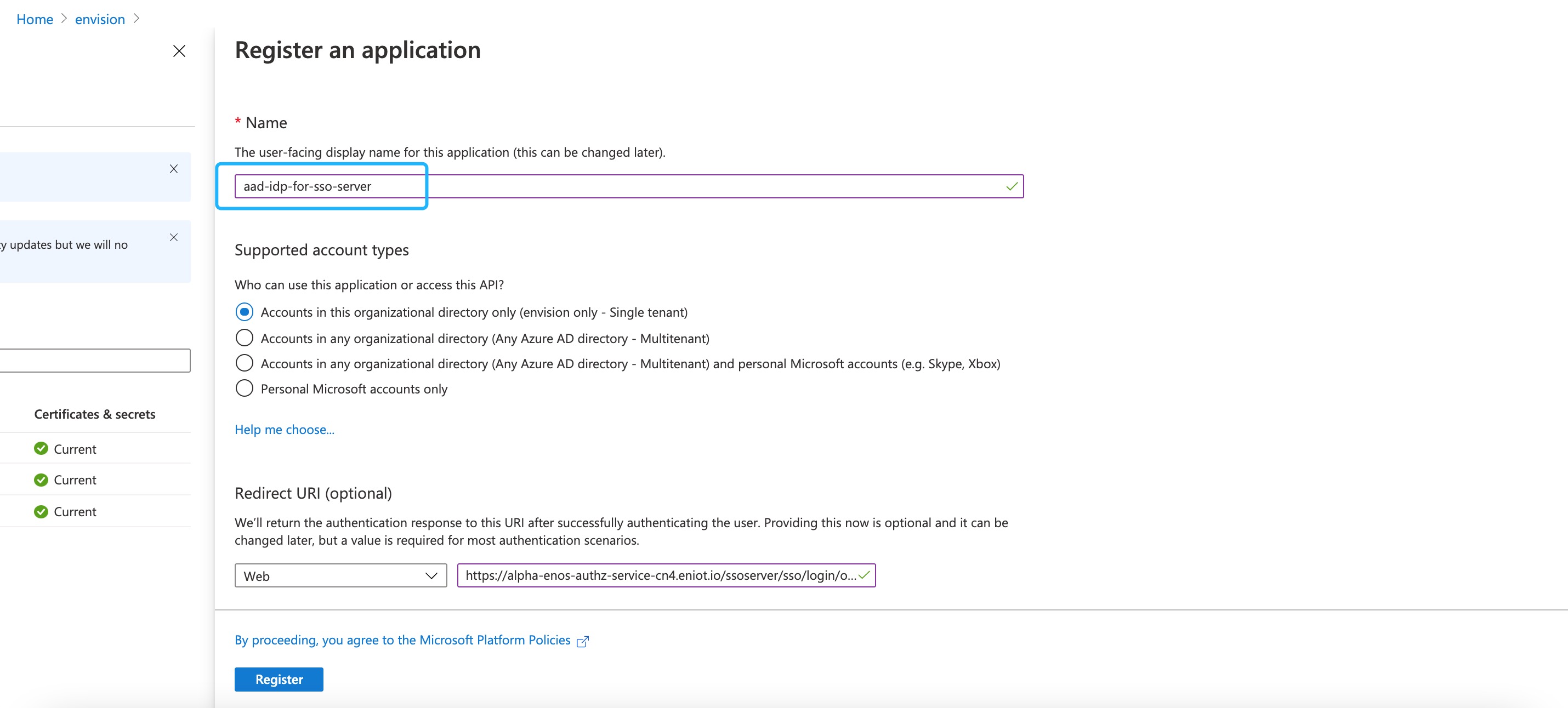The height and width of the screenshot is (708, 1568).
Task: Open Help me choose link
Action: [x=284, y=430]
